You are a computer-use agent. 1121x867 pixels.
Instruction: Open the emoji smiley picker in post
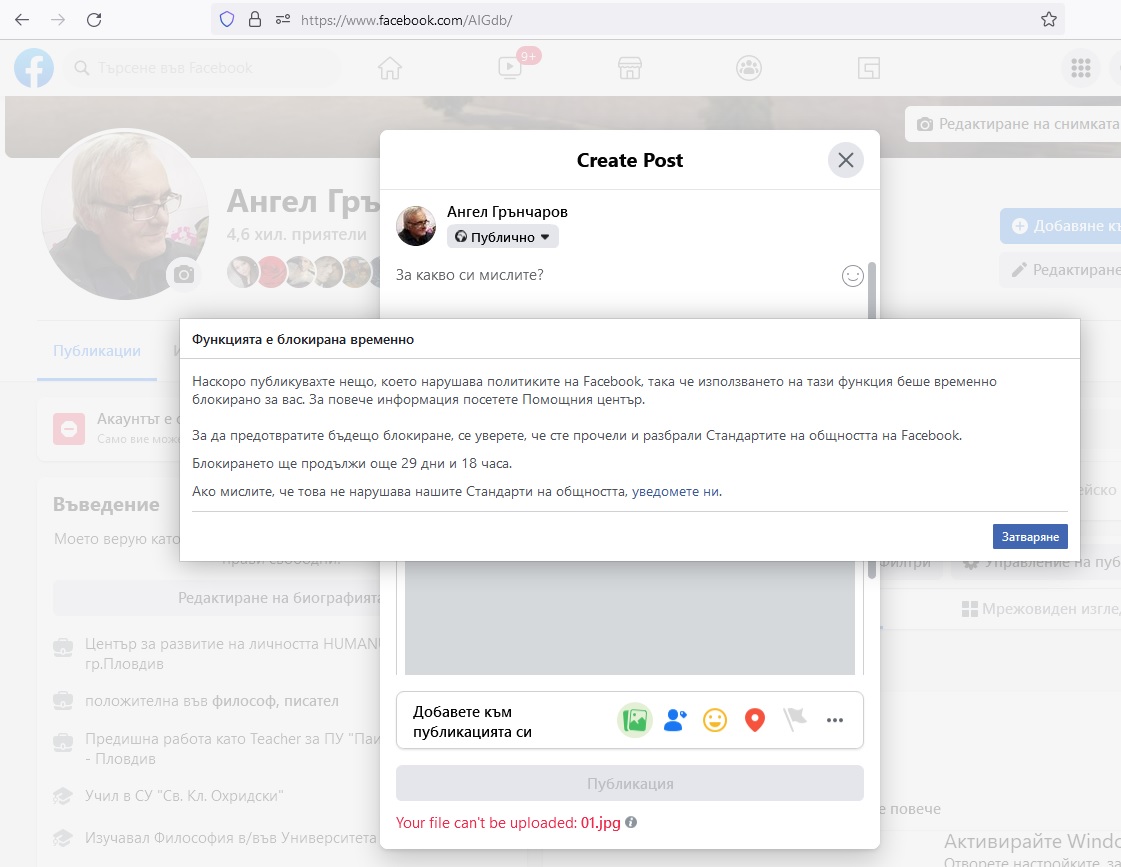pyautogui.click(x=852, y=276)
